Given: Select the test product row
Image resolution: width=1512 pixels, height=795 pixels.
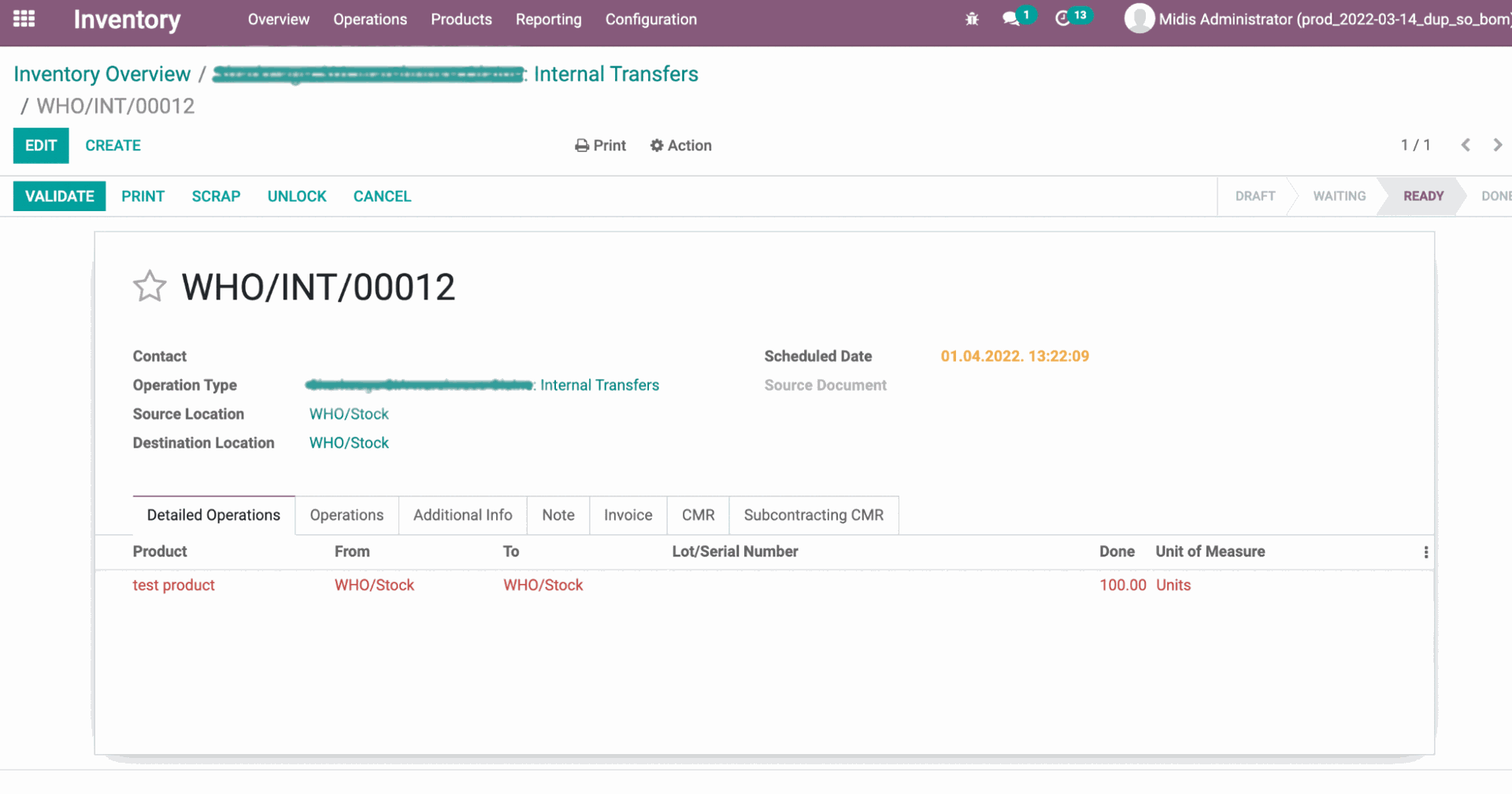Looking at the screenshot, I should (174, 585).
